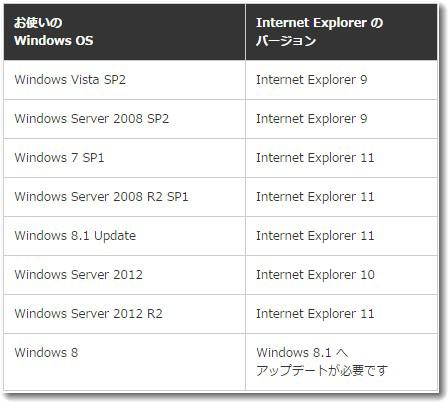Click the Internet Explorer のバージョン column header
The image size is (448, 402).
click(x=341, y=32)
